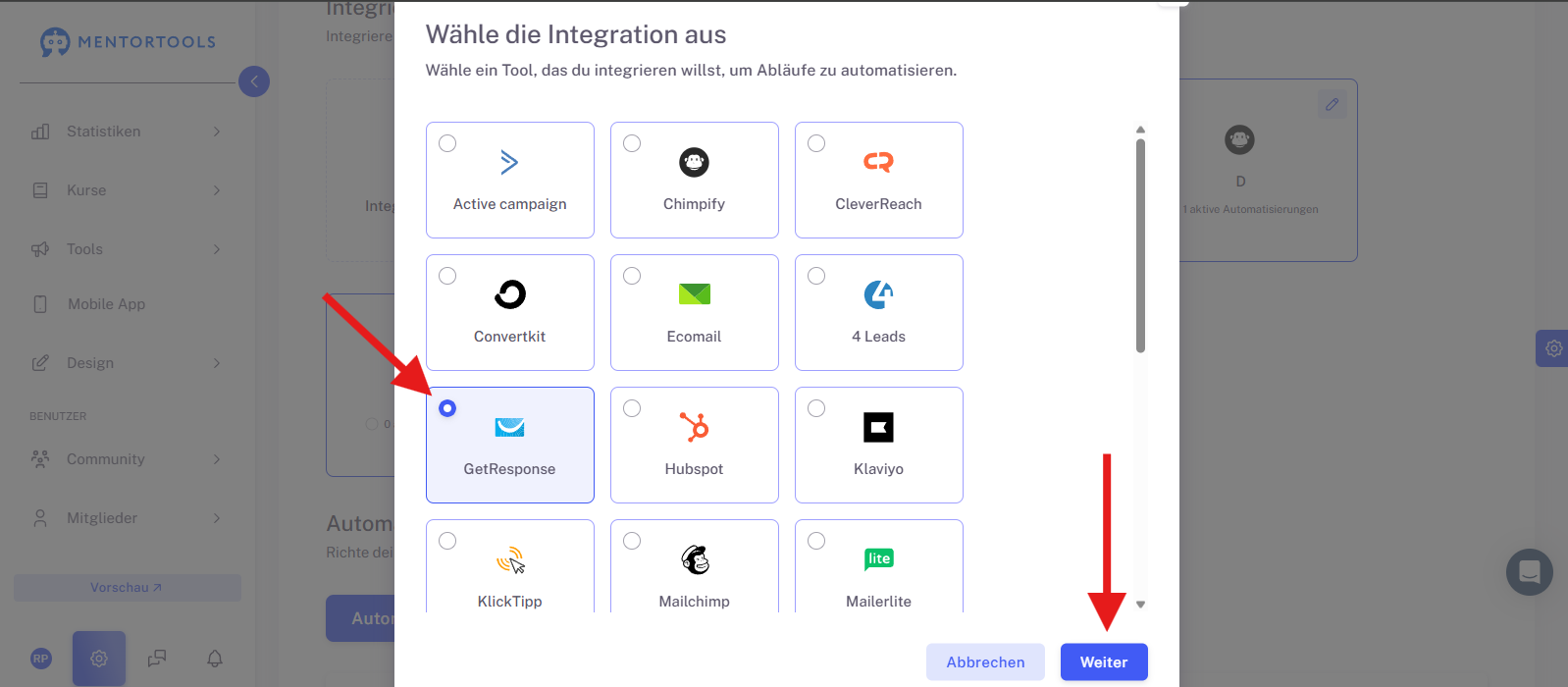The width and height of the screenshot is (1568, 687).
Task: Click the Community people icon
Action: (x=40, y=459)
